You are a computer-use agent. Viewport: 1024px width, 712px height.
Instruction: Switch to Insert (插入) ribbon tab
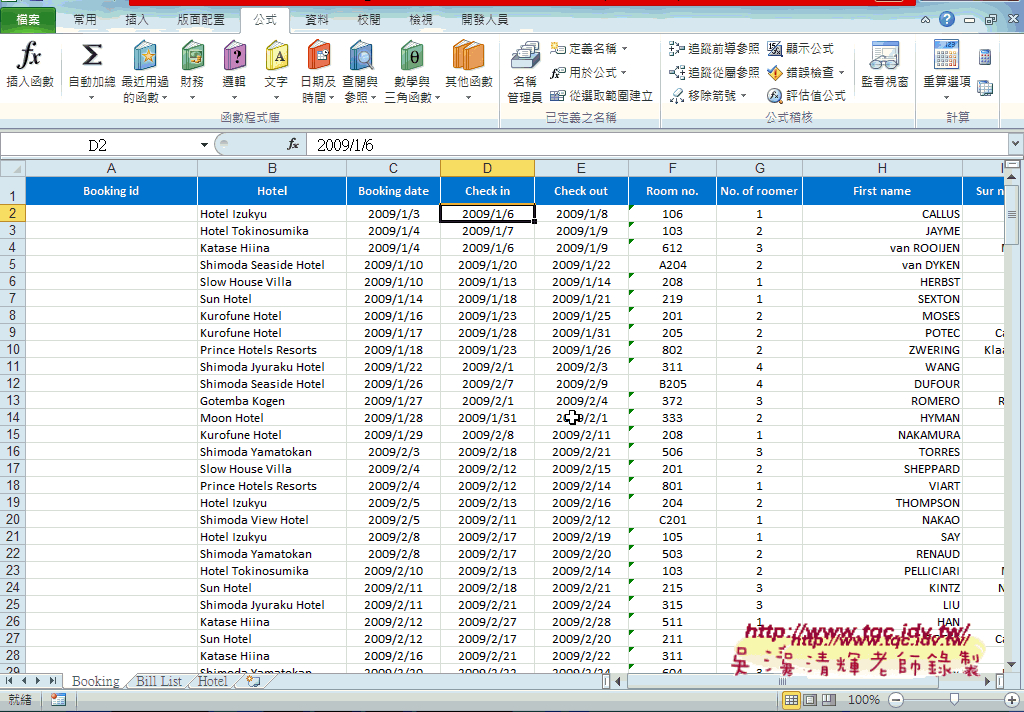136,20
